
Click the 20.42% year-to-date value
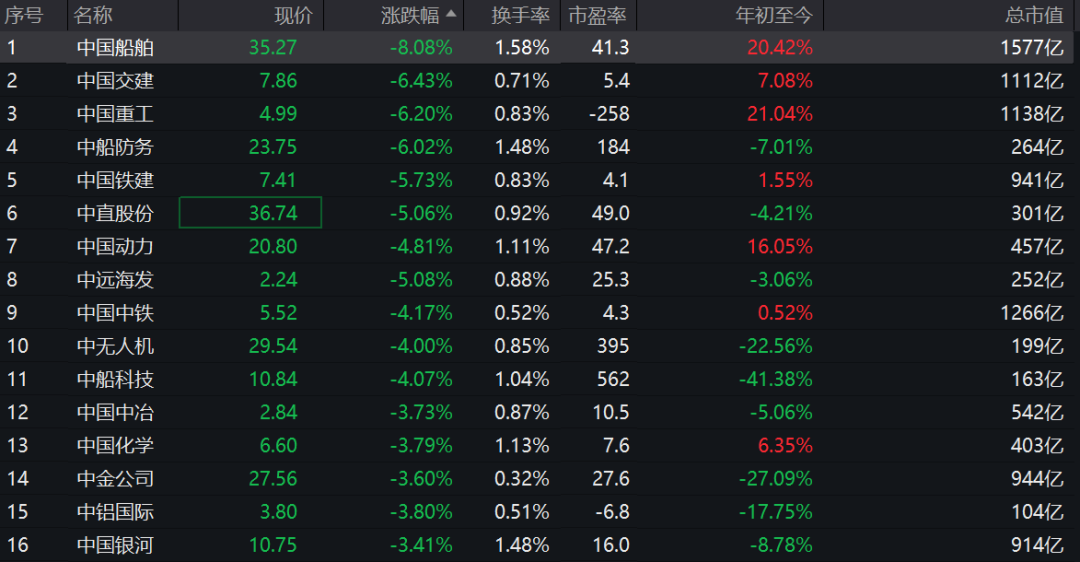tap(780, 48)
